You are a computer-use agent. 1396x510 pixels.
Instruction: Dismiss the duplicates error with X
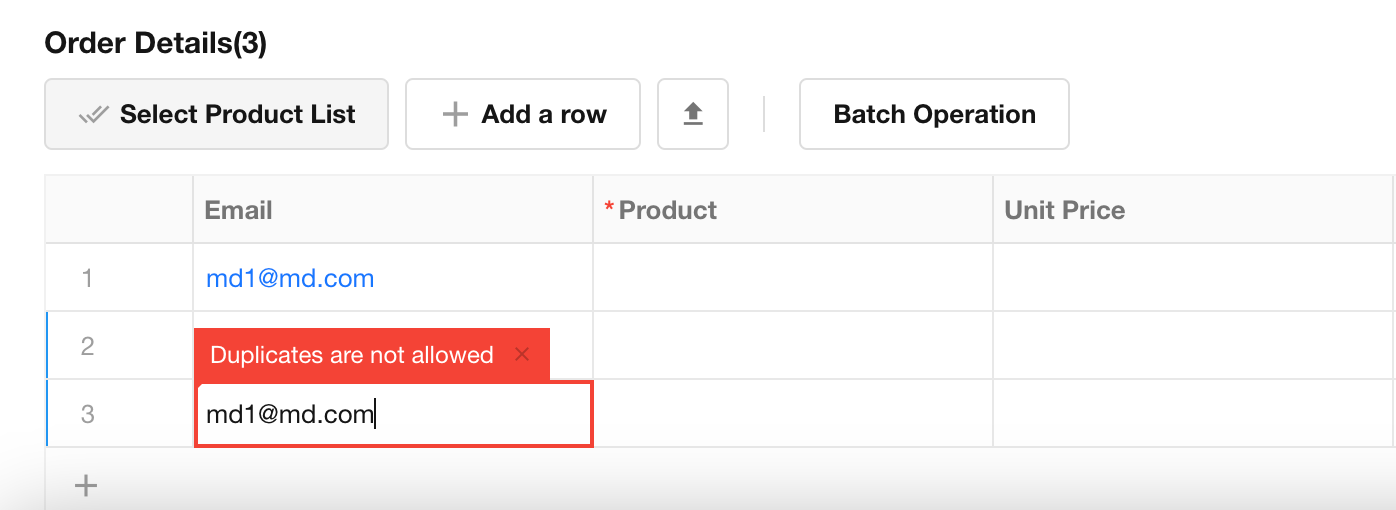521,354
